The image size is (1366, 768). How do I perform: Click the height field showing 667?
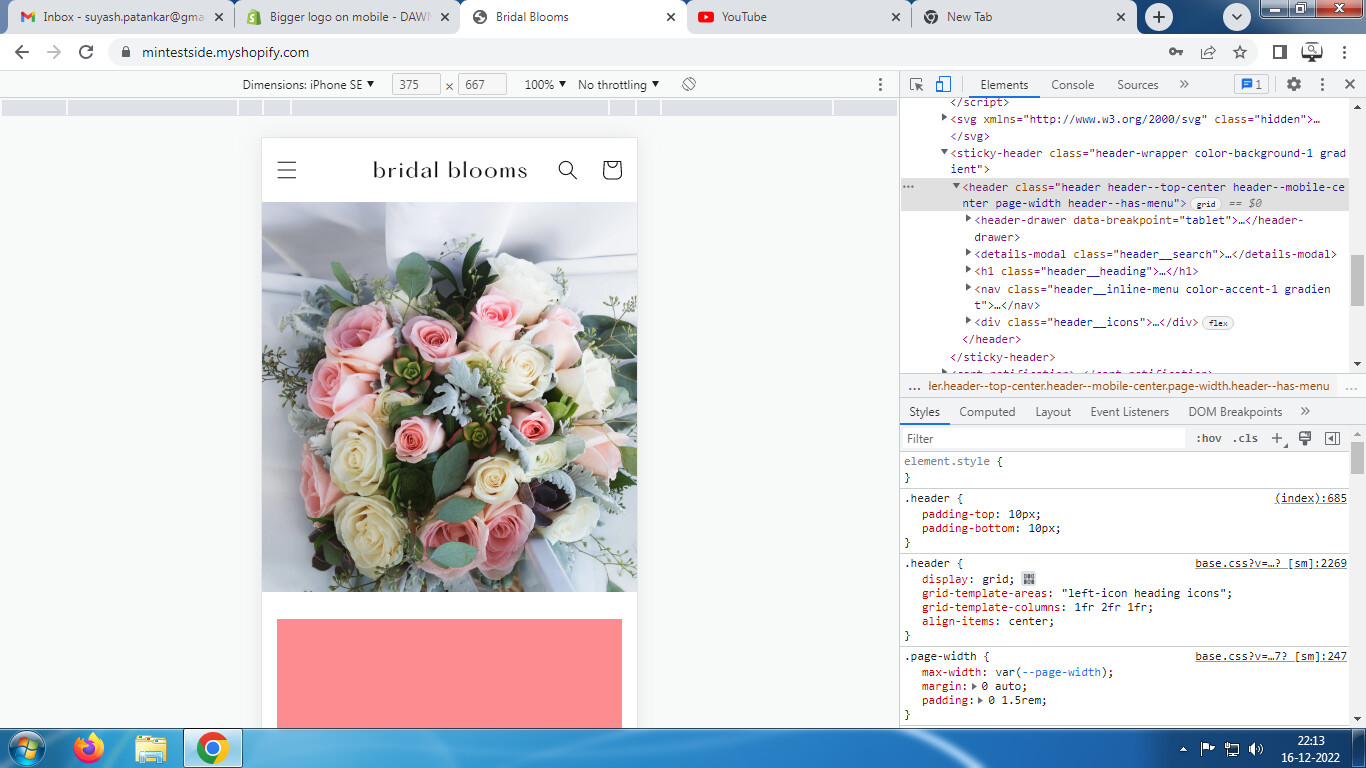pyautogui.click(x=482, y=85)
